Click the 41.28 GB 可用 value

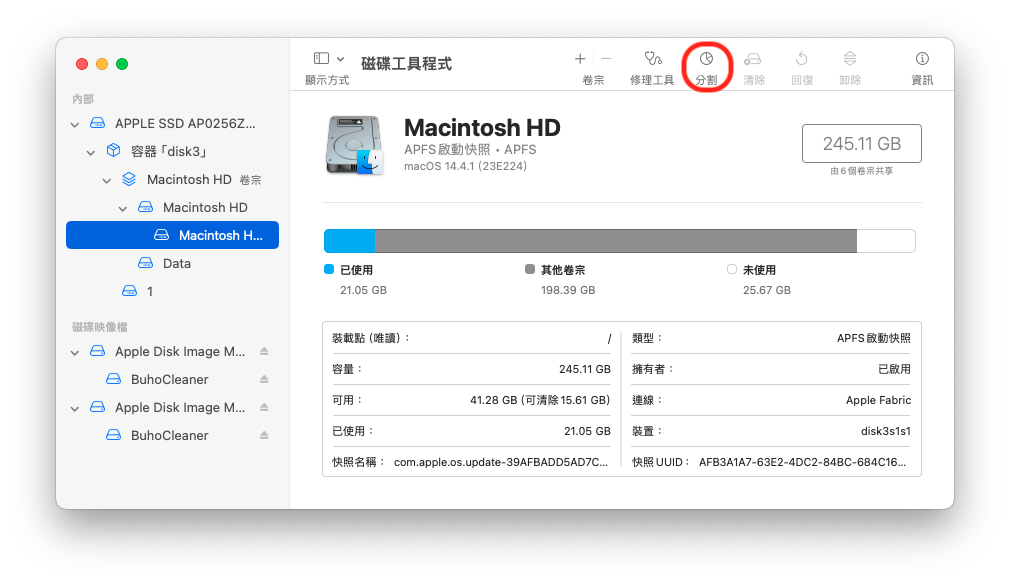[x=540, y=400]
